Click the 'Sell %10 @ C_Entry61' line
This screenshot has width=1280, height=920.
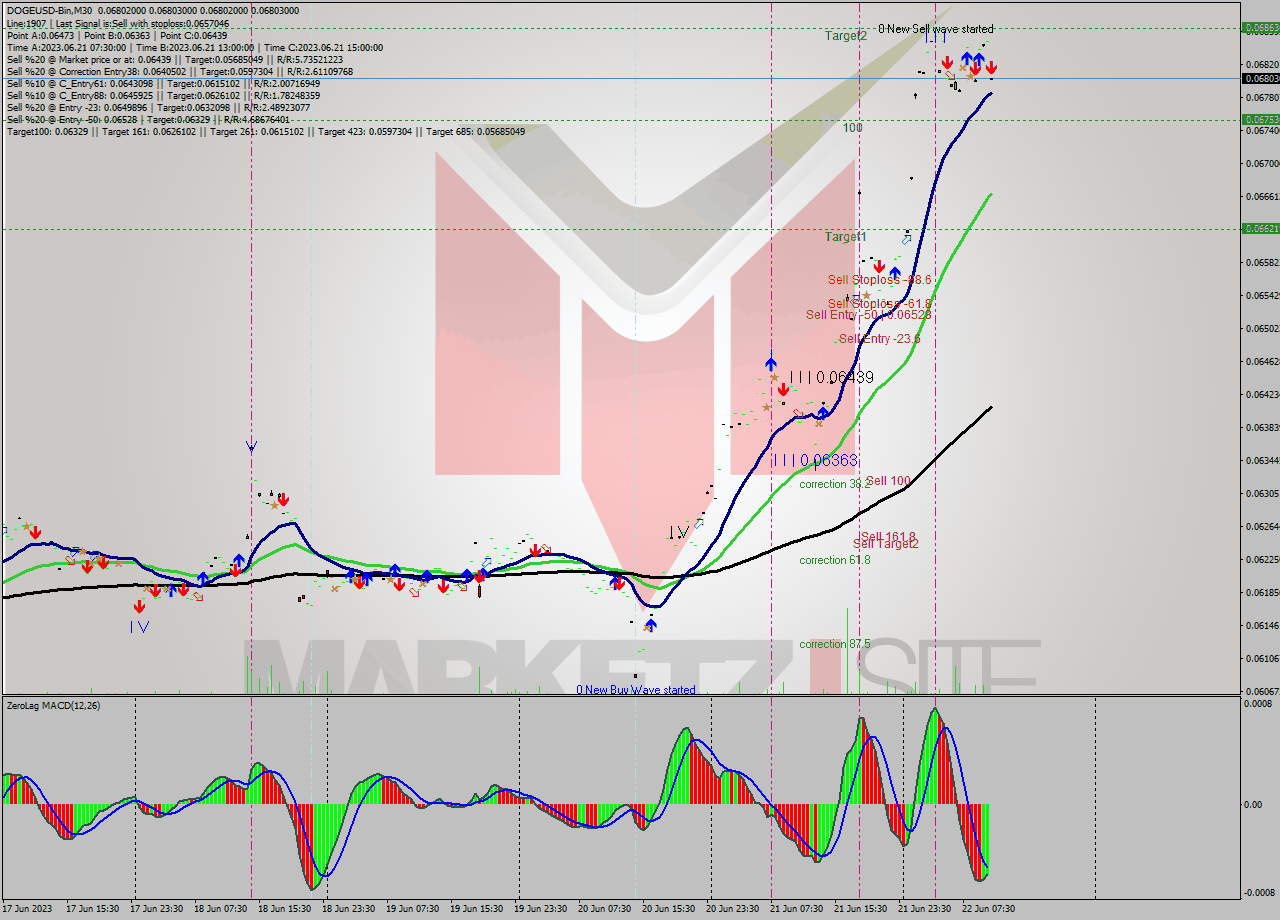(x=163, y=83)
